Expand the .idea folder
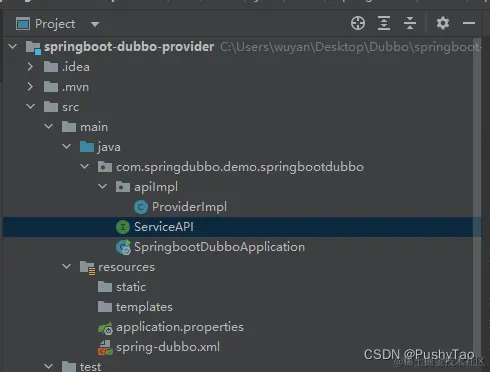This screenshot has height=372, width=490. click(x=30, y=67)
